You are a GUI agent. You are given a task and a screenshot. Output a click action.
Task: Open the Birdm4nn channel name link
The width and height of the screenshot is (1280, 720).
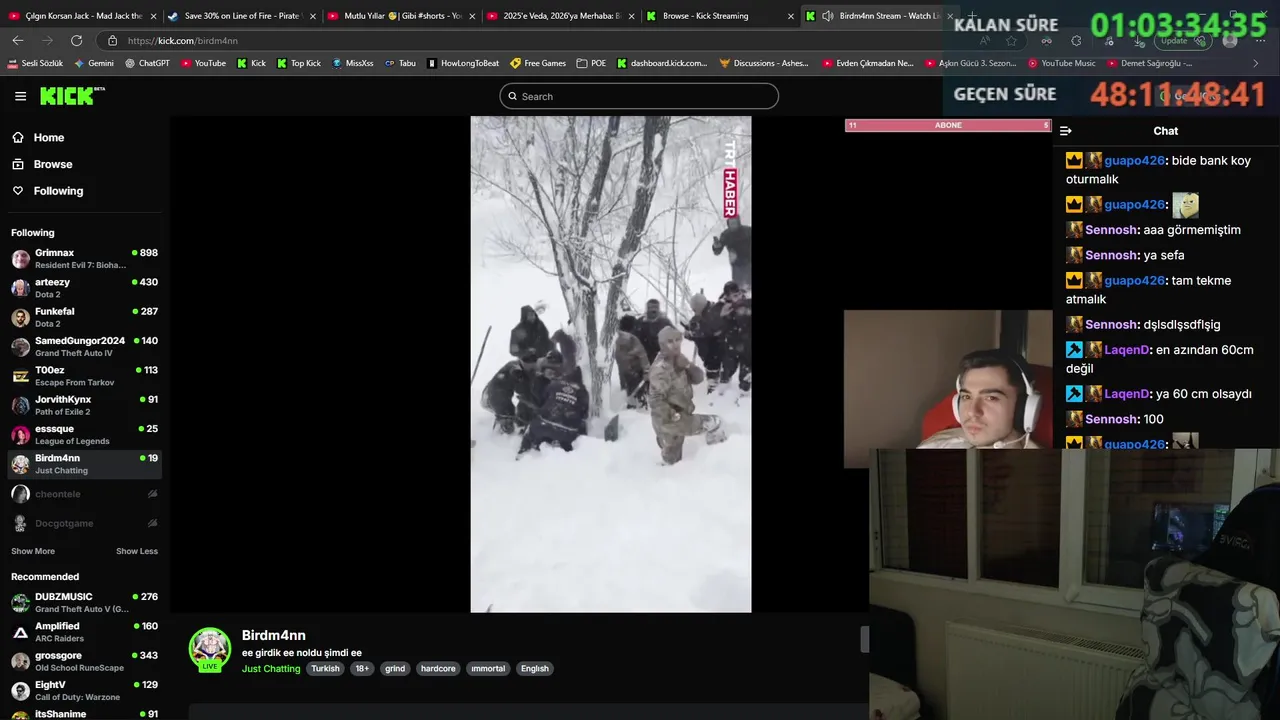click(274, 635)
